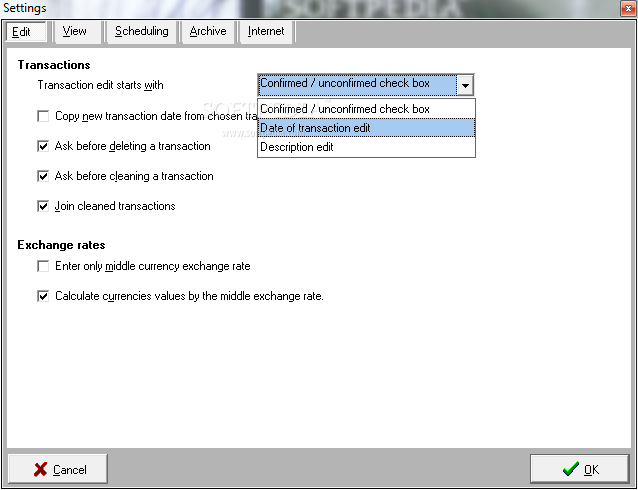This screenshot has height=490, width=638.
Task: Switch to the Archive tab
Action: (x=208, y=32)
